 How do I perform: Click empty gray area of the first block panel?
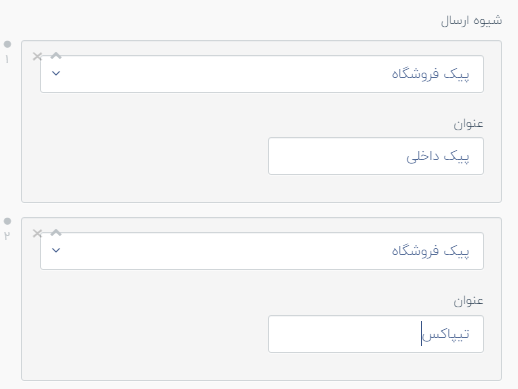[143, 150]
